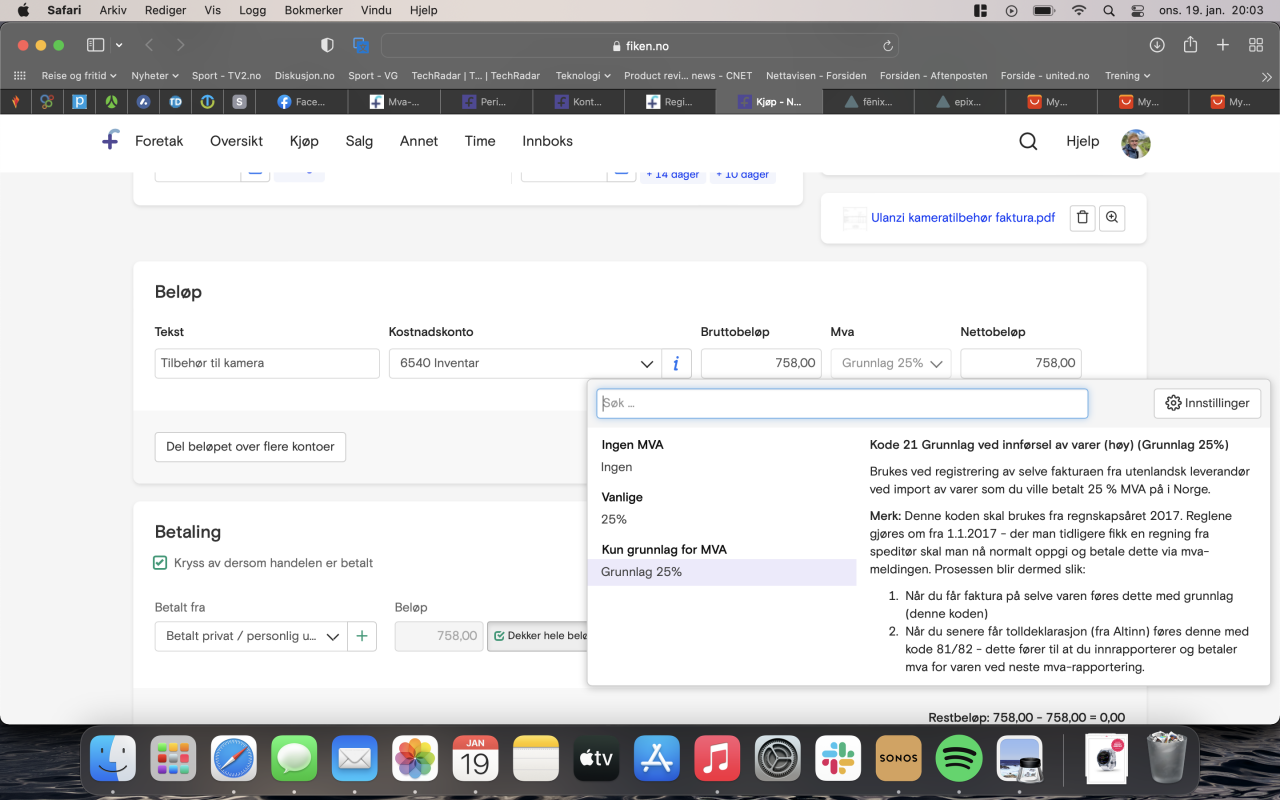The width and height of the screenshot is (1280, 800).
Task: Click the magnifier preview icon for attachment
Action: [1112, 218]
